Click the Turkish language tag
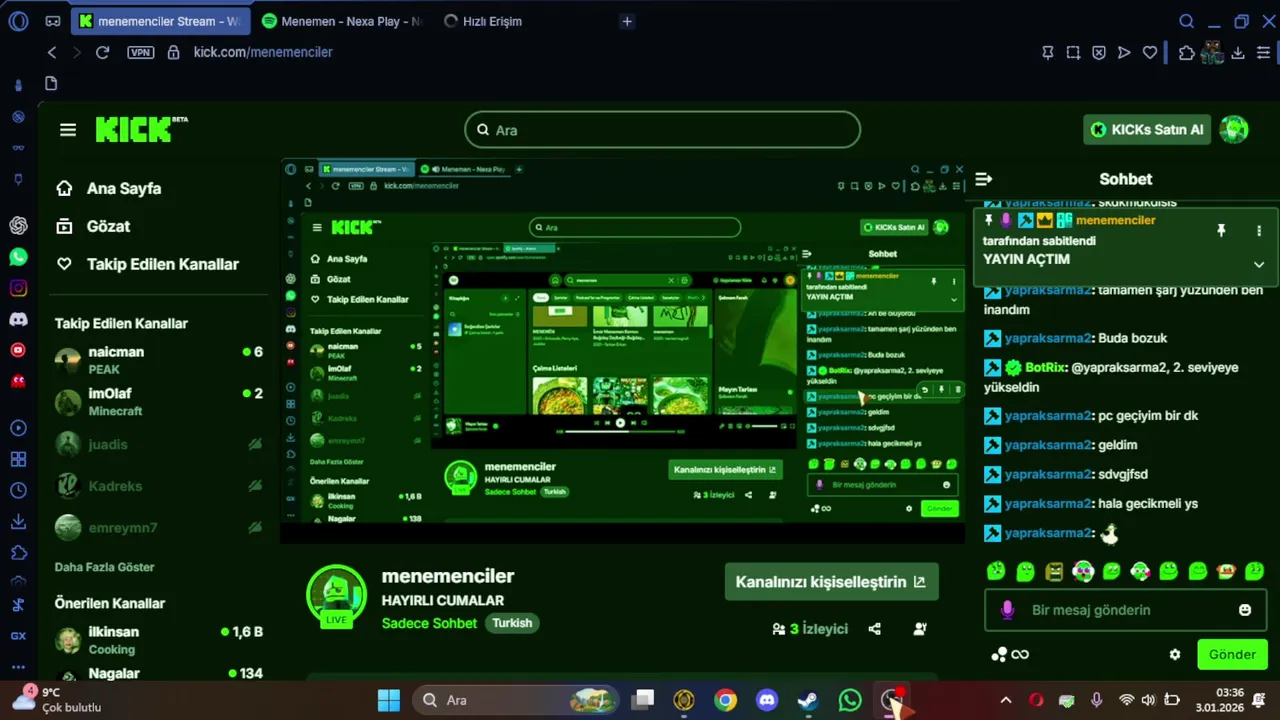Viewport: 1280px width, 720px height. (512, 623)
